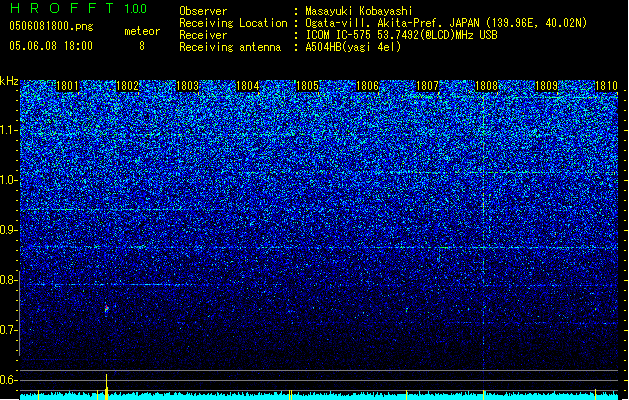
Task: Click the 0.9 kHz axis label
Action: (x=9, y=230)
